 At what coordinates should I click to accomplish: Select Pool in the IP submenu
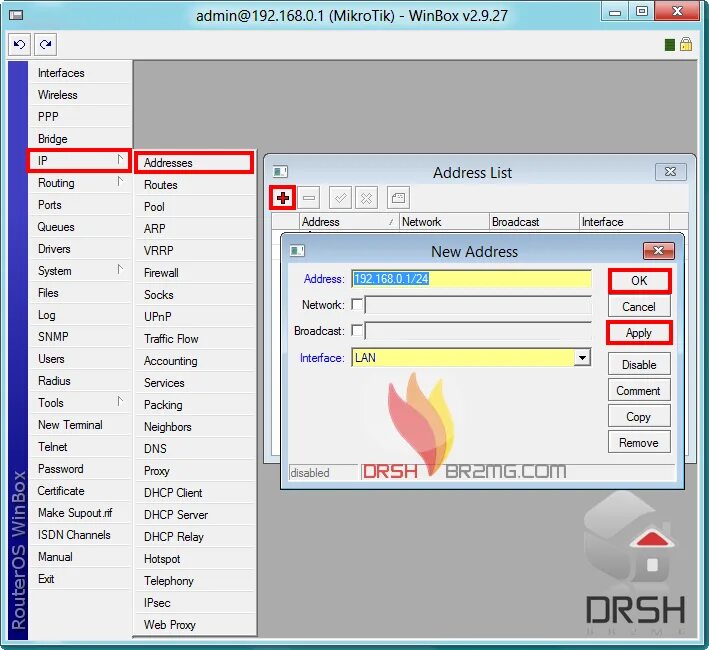(x=195, y=207)
